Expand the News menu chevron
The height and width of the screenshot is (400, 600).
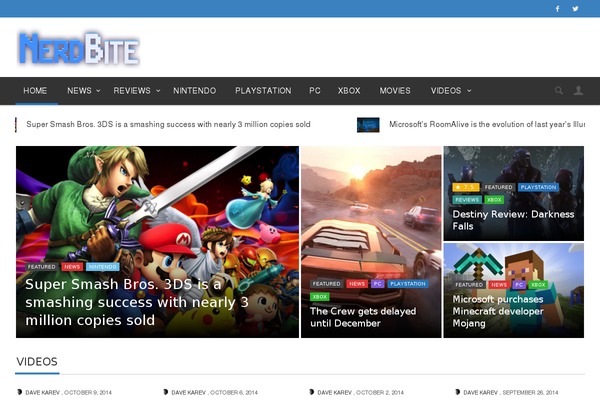click(98, 91)
